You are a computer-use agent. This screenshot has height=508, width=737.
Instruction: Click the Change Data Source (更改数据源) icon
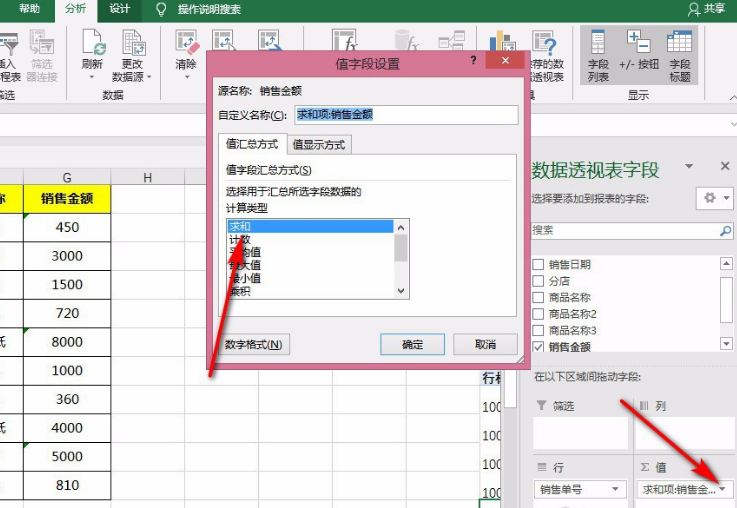coord(133,42)
